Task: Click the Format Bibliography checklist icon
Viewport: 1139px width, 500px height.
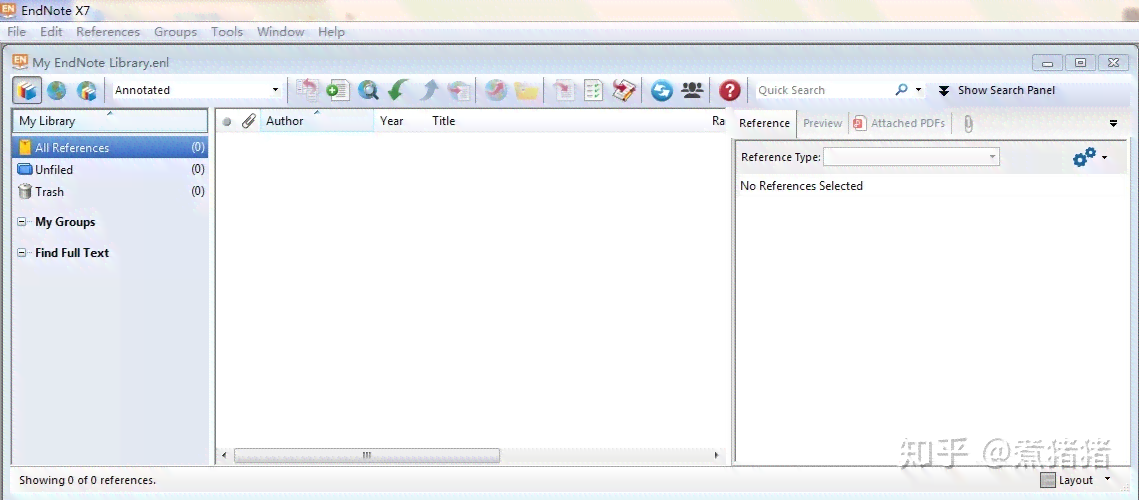Action: point(593,90)
